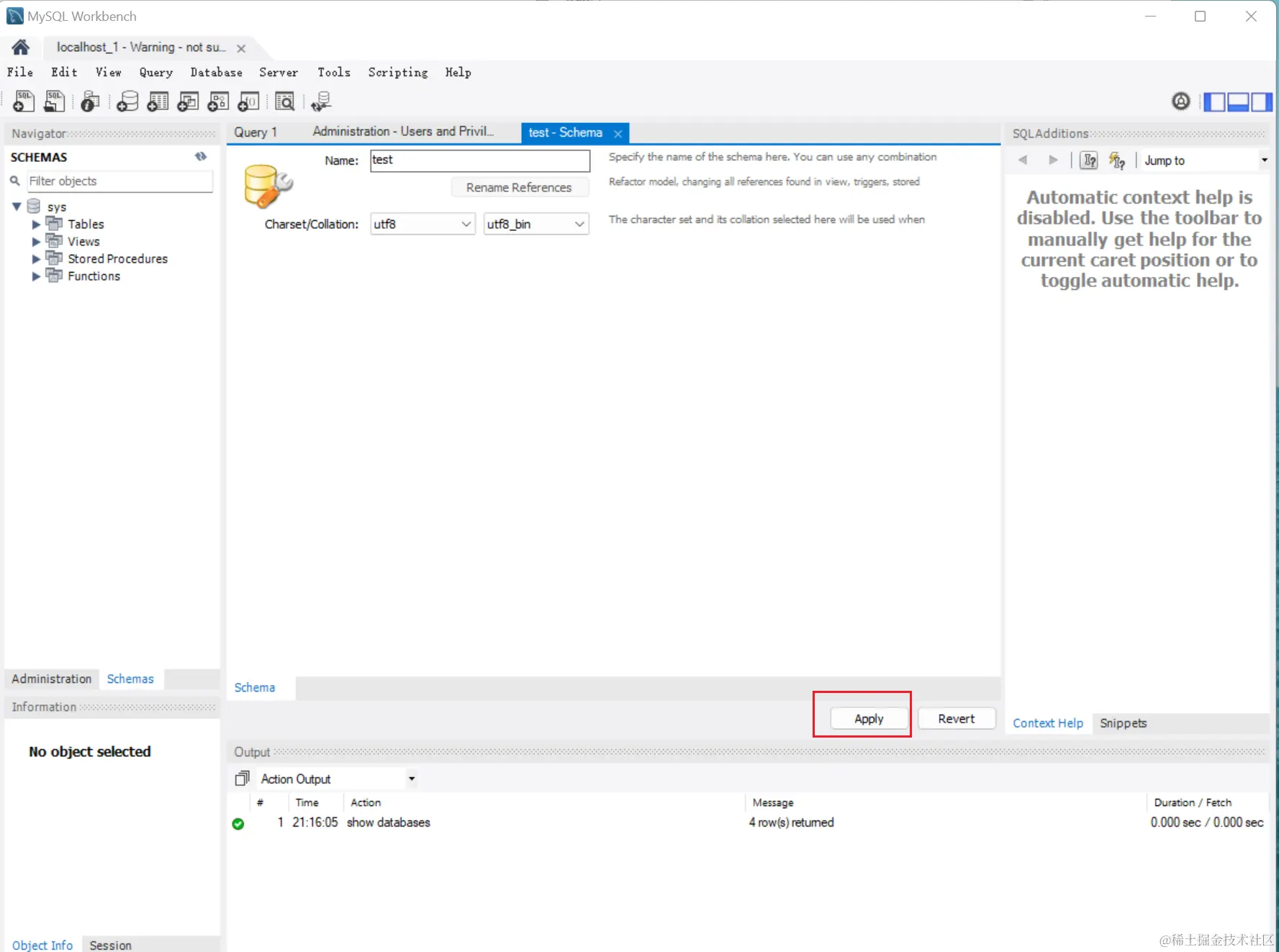This screenshot has width=1279, height=952.
Task: Open the utf8_bin collation dropdown
Action: [536, 224]
